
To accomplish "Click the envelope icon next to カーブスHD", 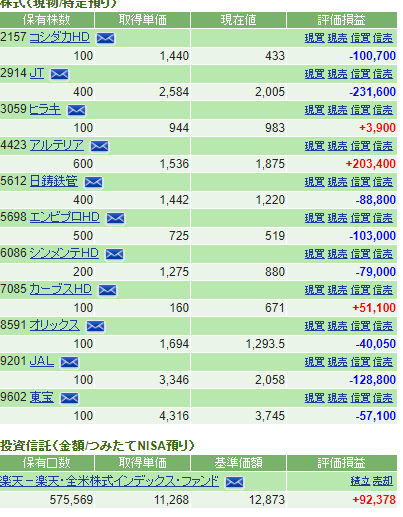I will point(107,290).
